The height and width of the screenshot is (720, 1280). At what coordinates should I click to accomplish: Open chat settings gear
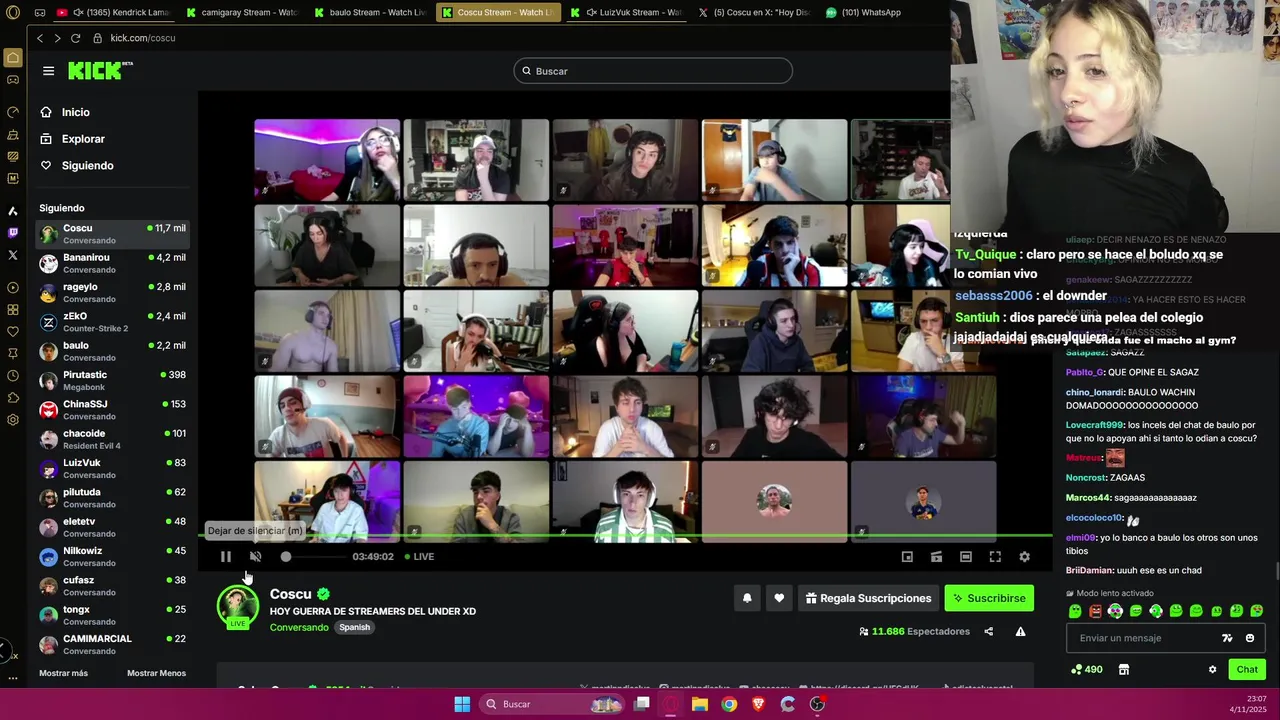coord(1212,670)
